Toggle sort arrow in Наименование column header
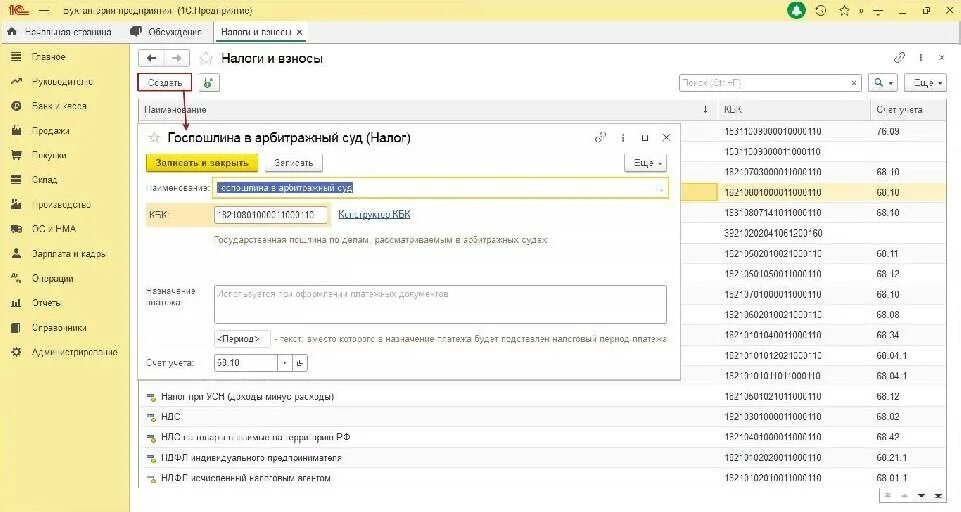 (x=705, y=109)
